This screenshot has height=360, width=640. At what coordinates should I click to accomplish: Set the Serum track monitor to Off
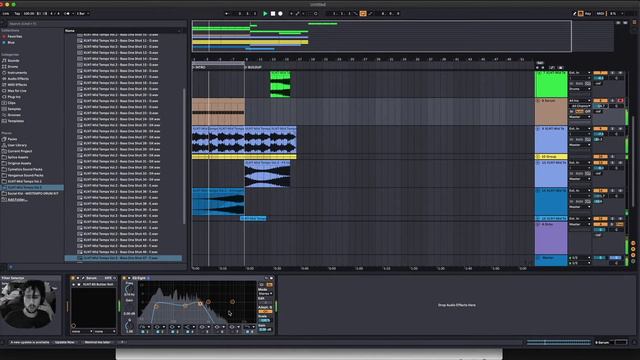[x=588, y=111]
